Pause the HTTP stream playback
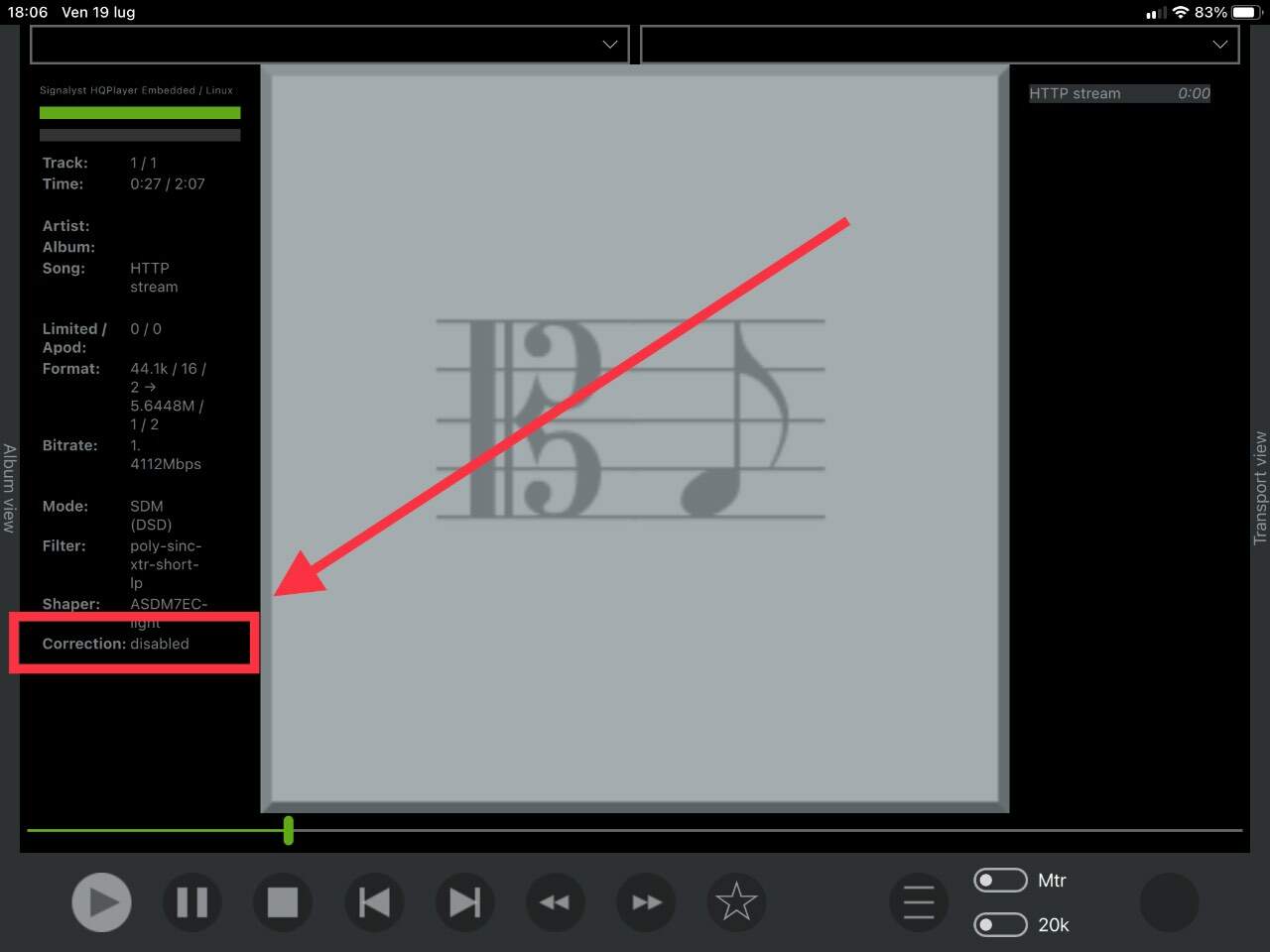This screenshot has width=1270, height=952. (191, 902)
